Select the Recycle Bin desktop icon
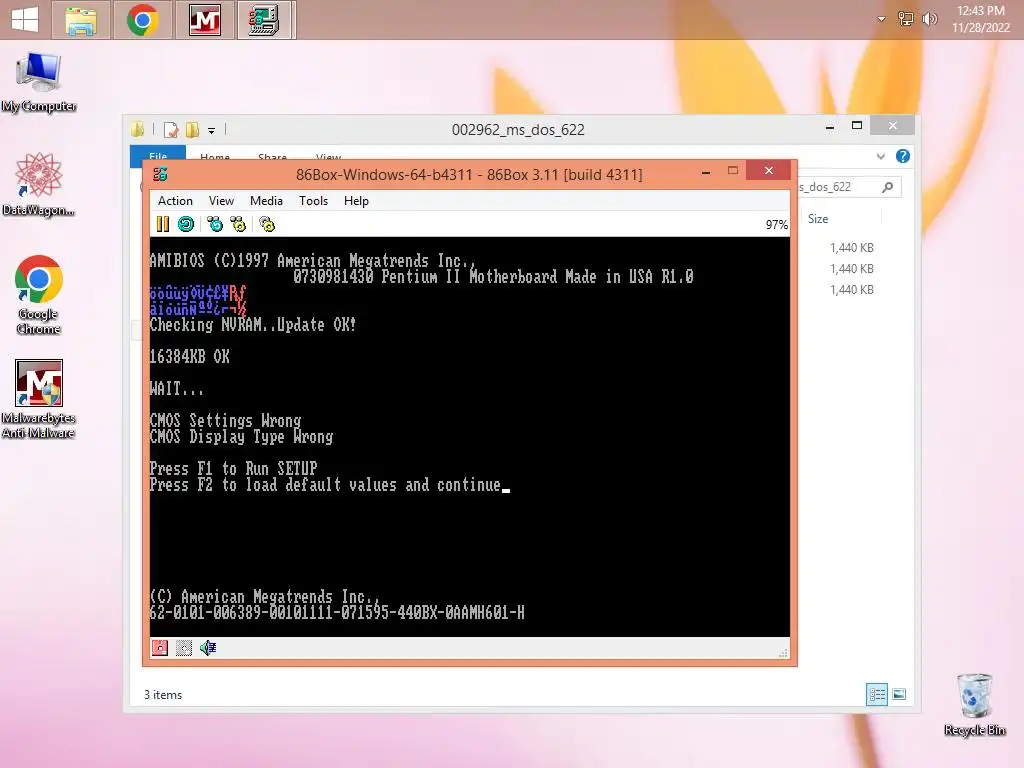 click(x=974, y=704)
